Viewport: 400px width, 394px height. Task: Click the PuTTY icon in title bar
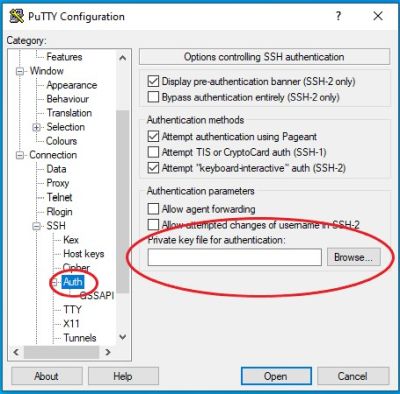(x=16, y=16)
